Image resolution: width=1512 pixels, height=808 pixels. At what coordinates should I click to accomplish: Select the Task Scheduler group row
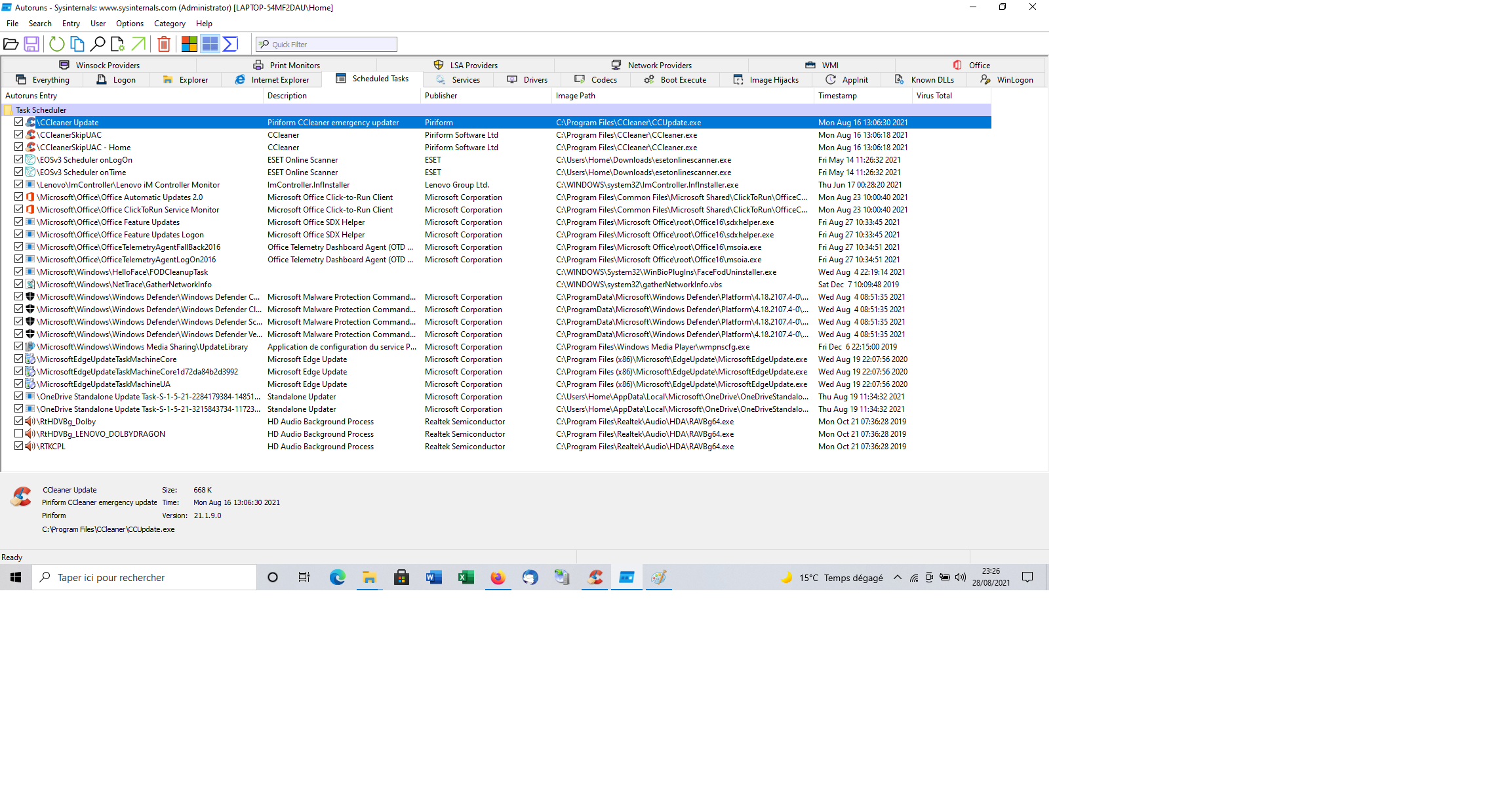496,110
